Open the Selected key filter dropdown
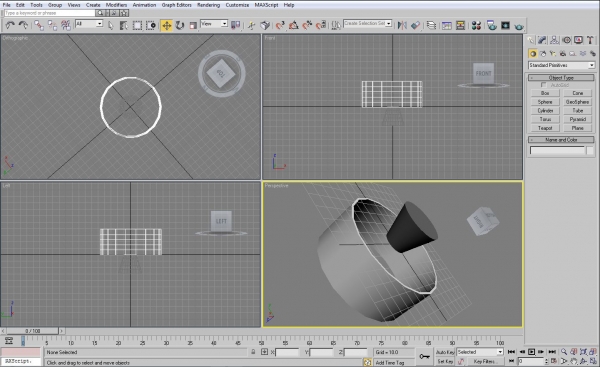This screenshot has height=367, width=600. click(x=480, y=352)
